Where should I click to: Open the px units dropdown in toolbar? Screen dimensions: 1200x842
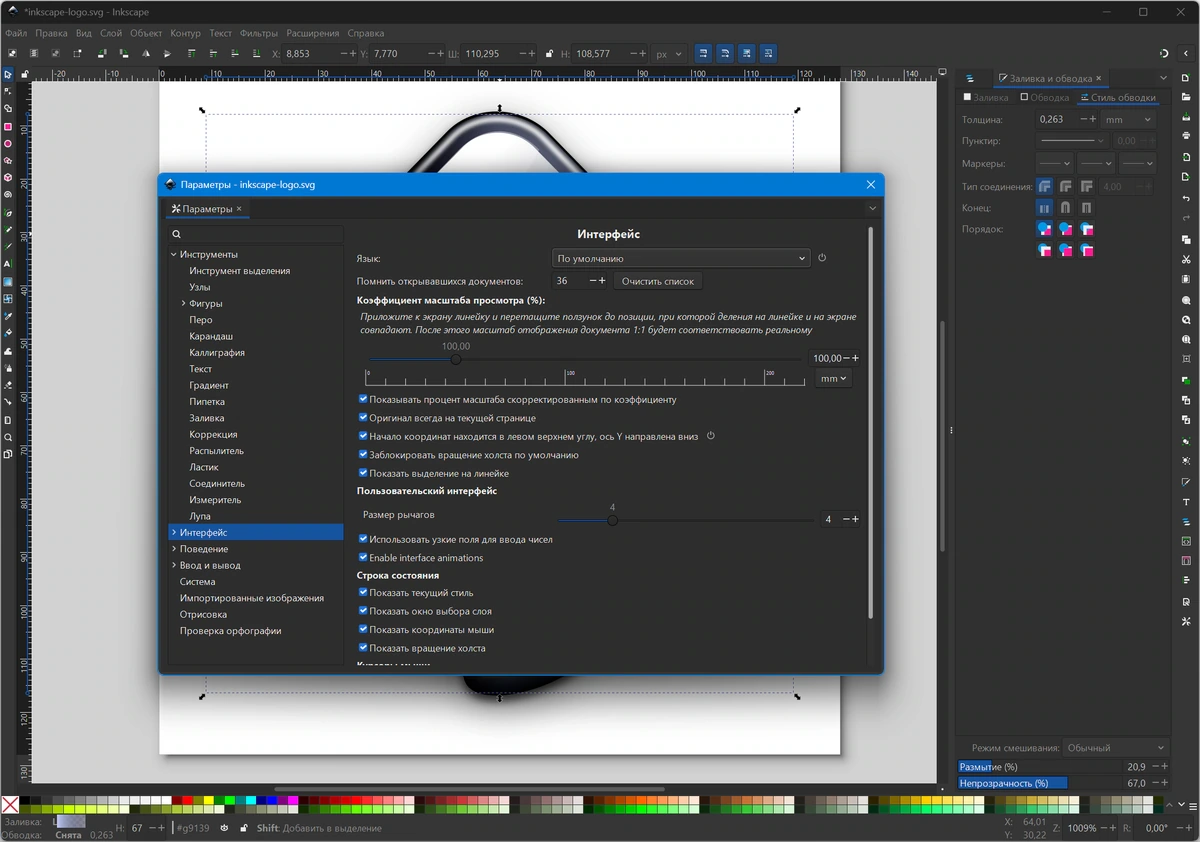point(669,54)
